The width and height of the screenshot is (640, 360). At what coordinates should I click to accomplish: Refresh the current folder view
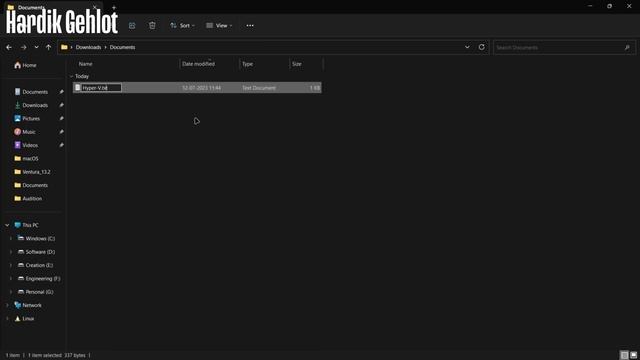[x=482, y=47]
